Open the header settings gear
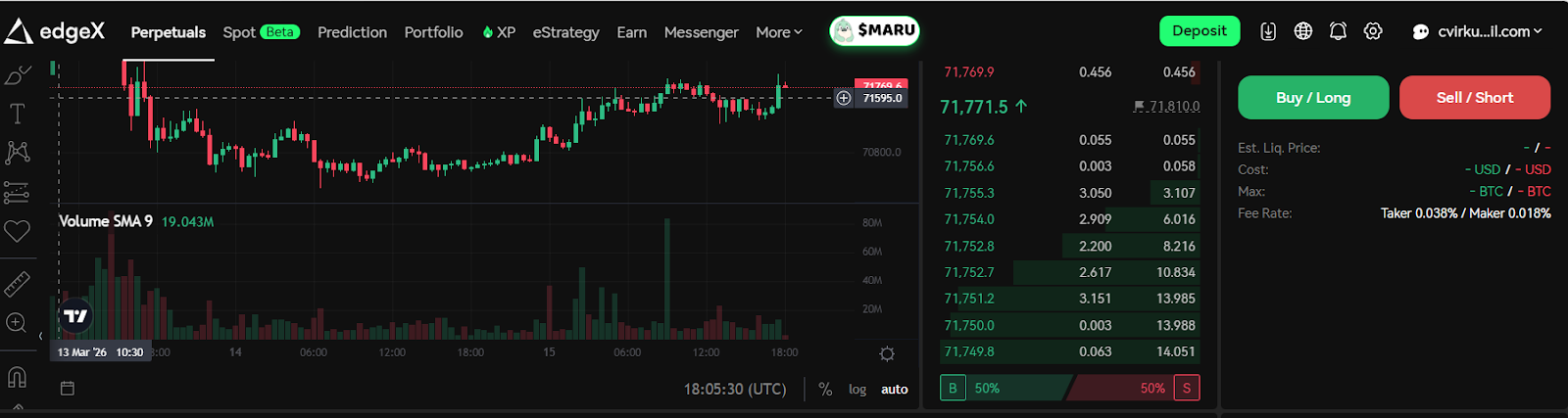1568x418 pixels. tap(1373, 31)
